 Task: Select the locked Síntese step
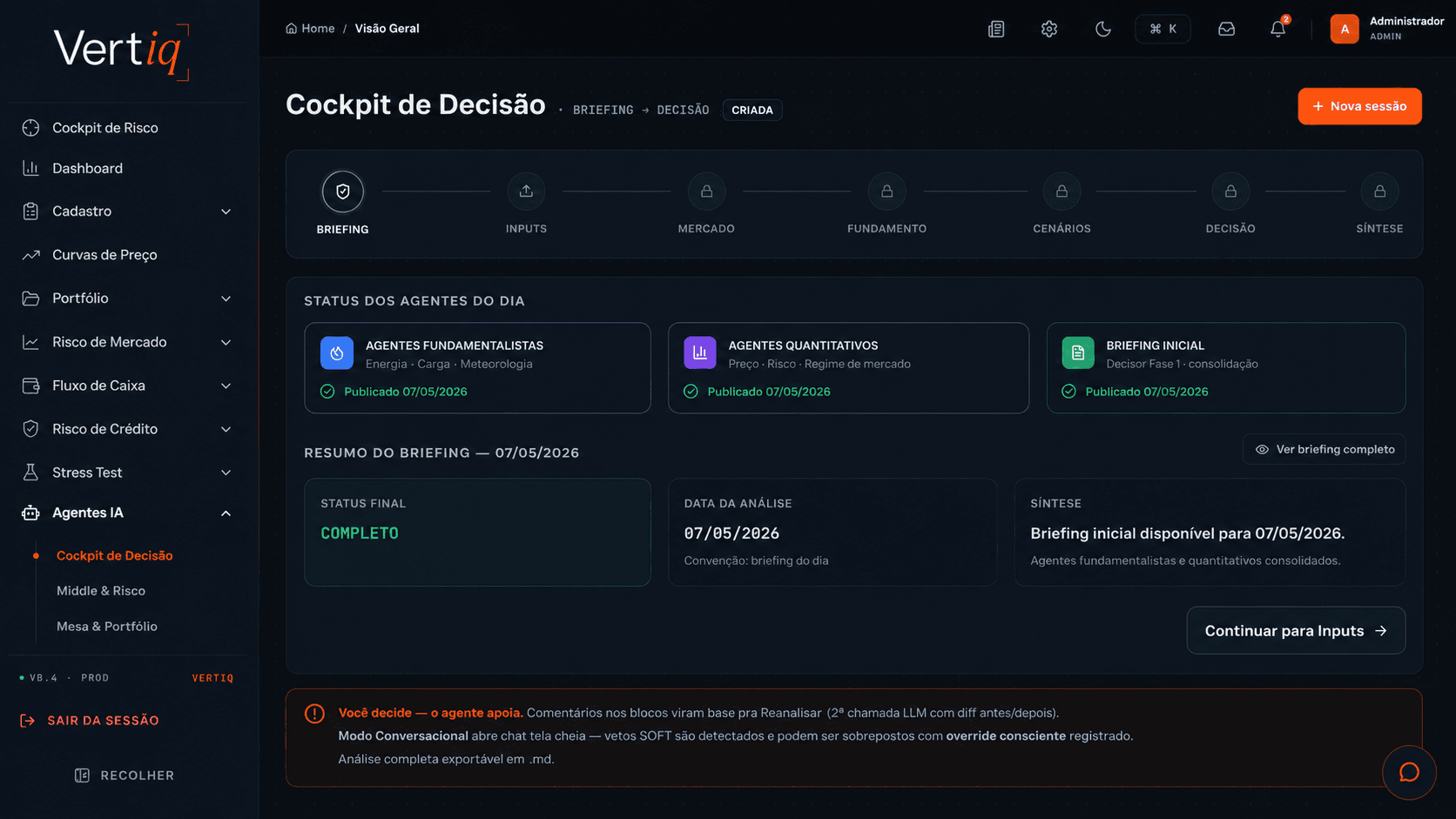(x=1379, y=191)
